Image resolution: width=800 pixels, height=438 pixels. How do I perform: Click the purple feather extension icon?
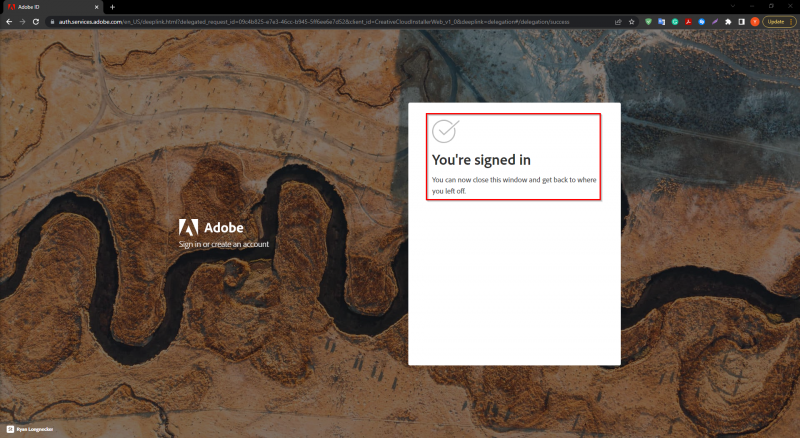715,22
